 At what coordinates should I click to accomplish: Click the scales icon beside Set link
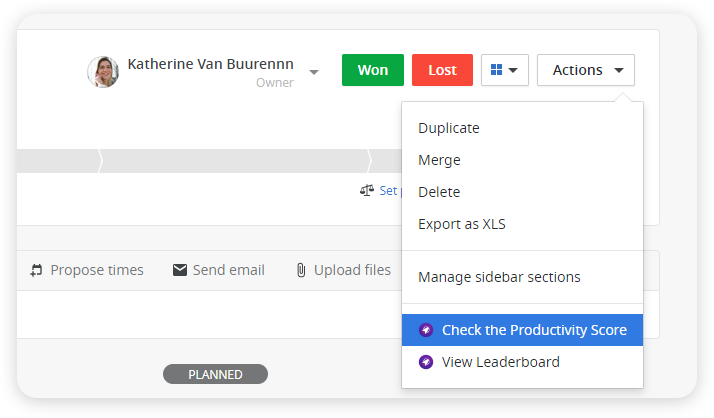tap(367, 190)
